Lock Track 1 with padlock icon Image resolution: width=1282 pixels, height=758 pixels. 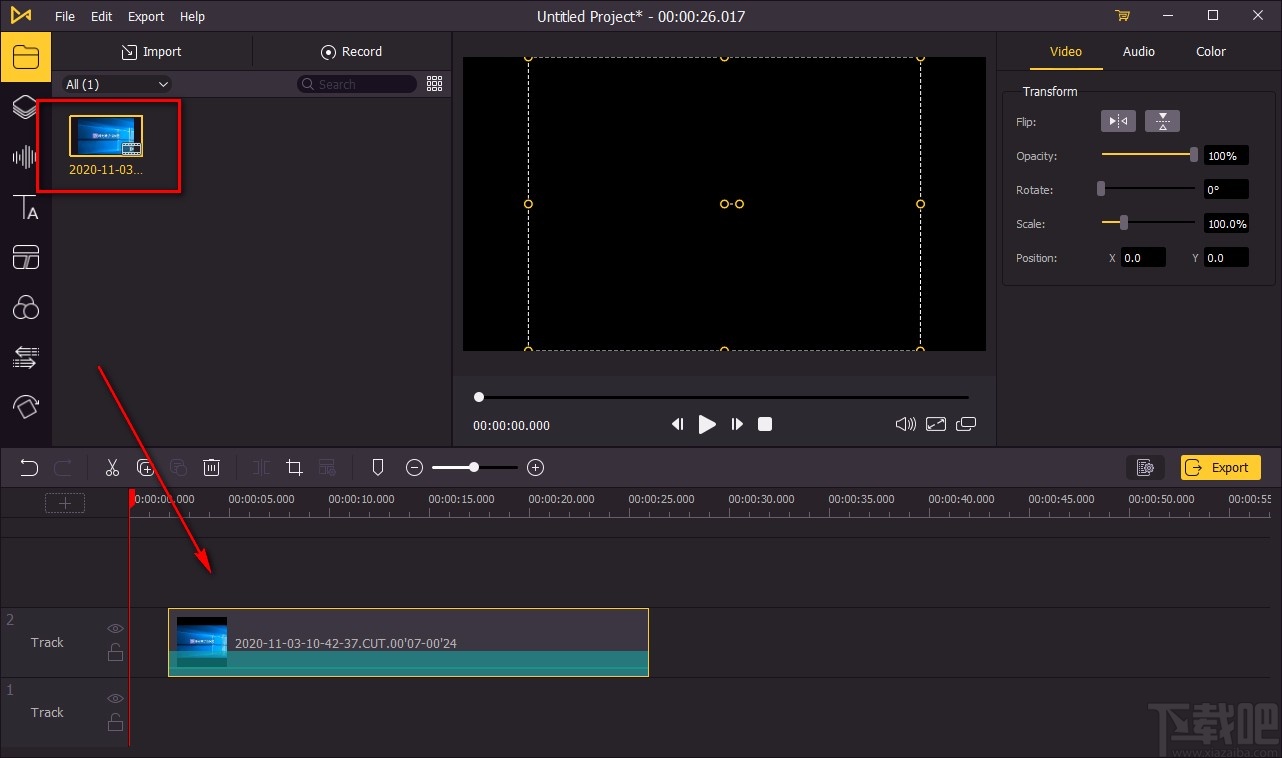(116, 722)
